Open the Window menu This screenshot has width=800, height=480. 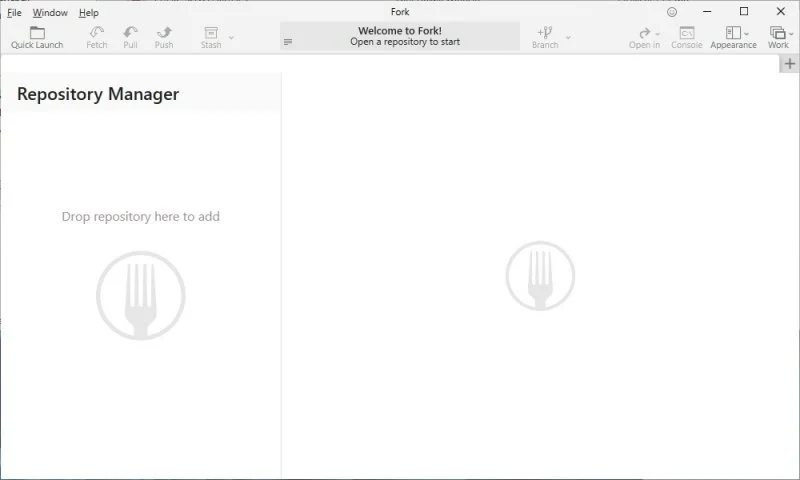[x=50, y=13]
